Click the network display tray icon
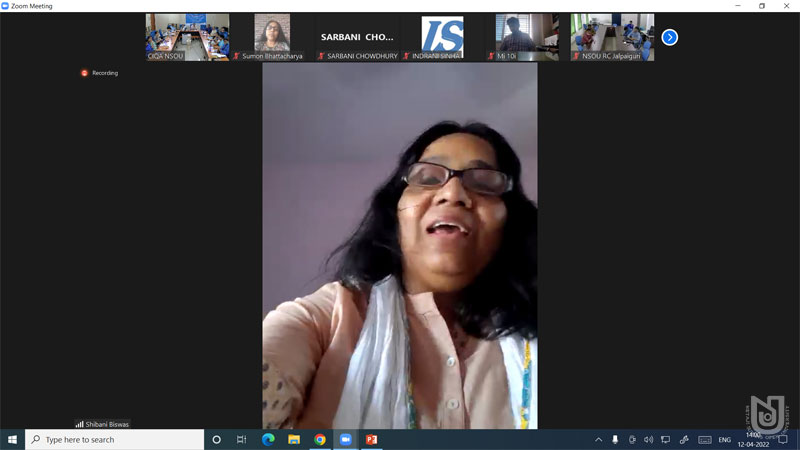Image resolution: width=800 pixels, height=450 pixels. pos(666,439)
